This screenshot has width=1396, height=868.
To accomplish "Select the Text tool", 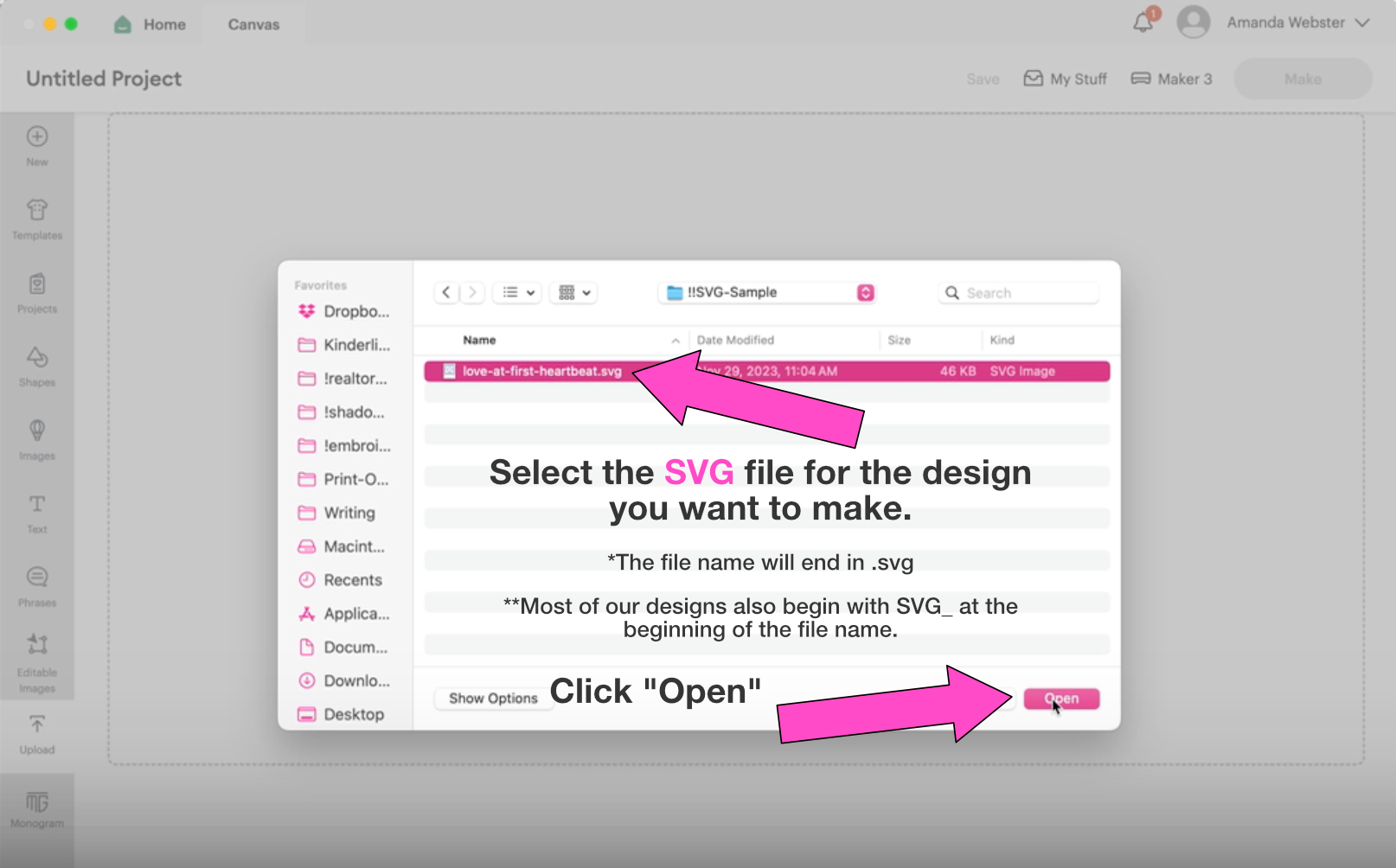I will [37, 513].
